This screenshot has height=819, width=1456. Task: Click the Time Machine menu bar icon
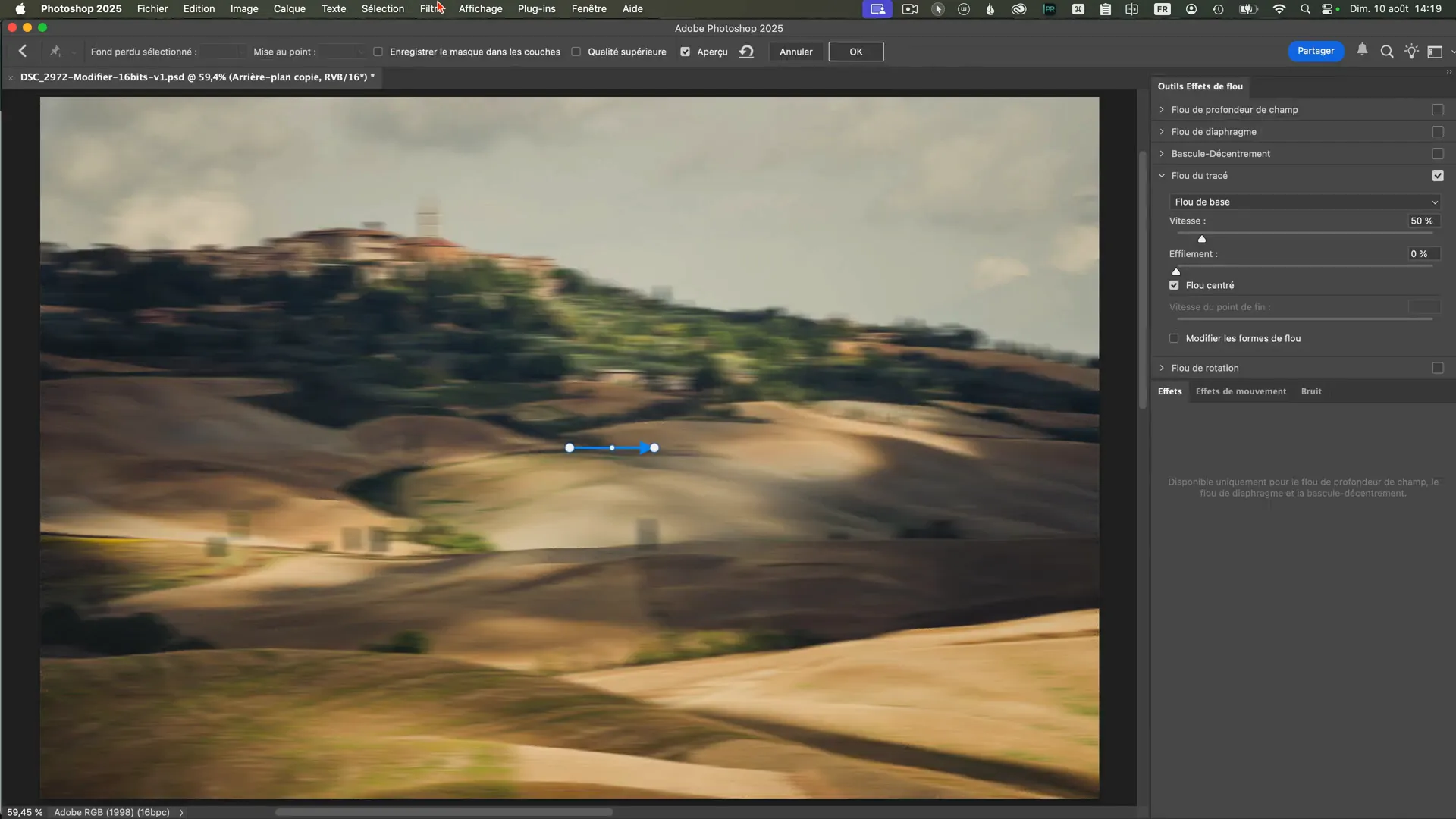click(1218, 8)
